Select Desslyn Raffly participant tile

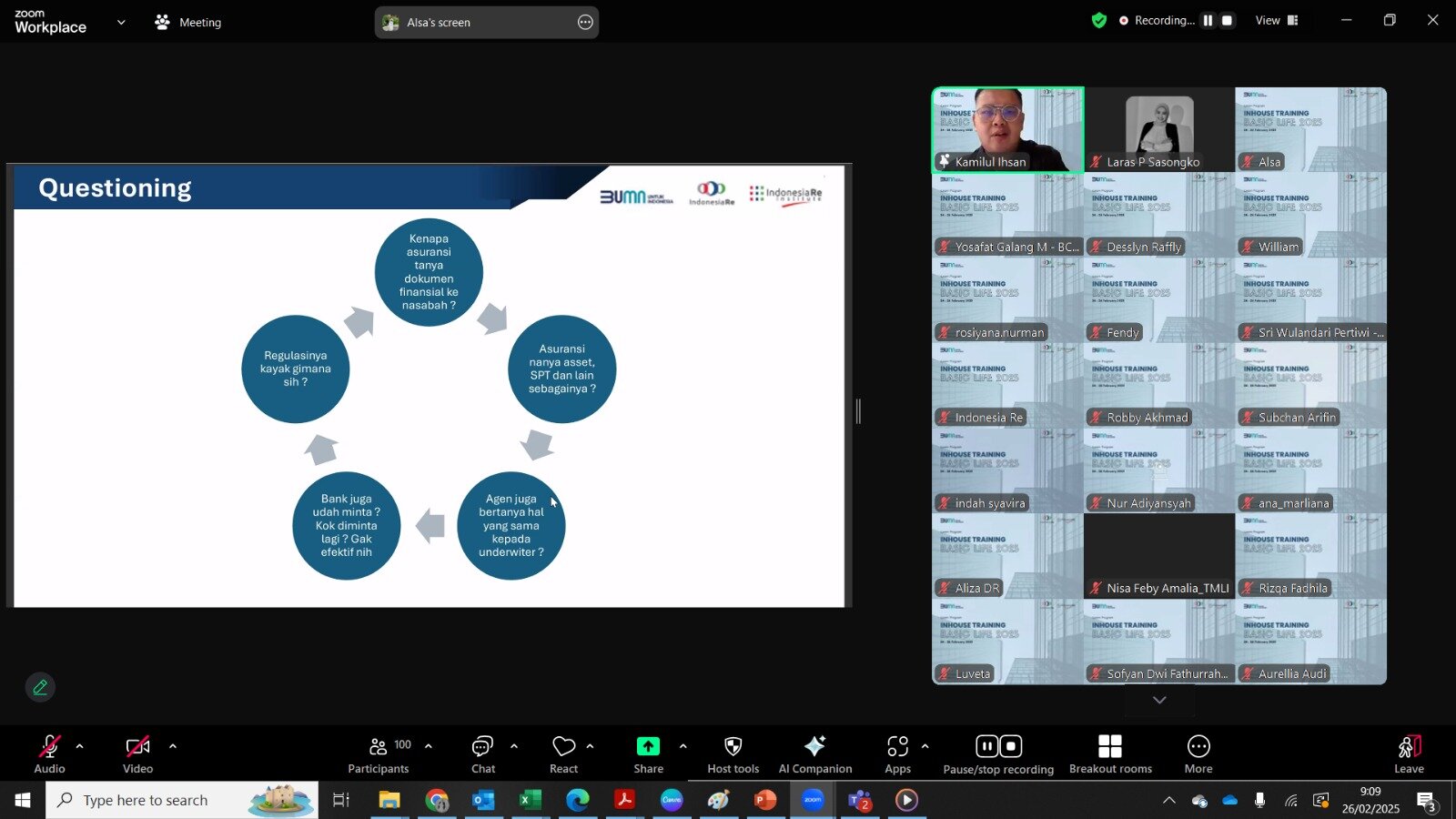(1159, 215)
